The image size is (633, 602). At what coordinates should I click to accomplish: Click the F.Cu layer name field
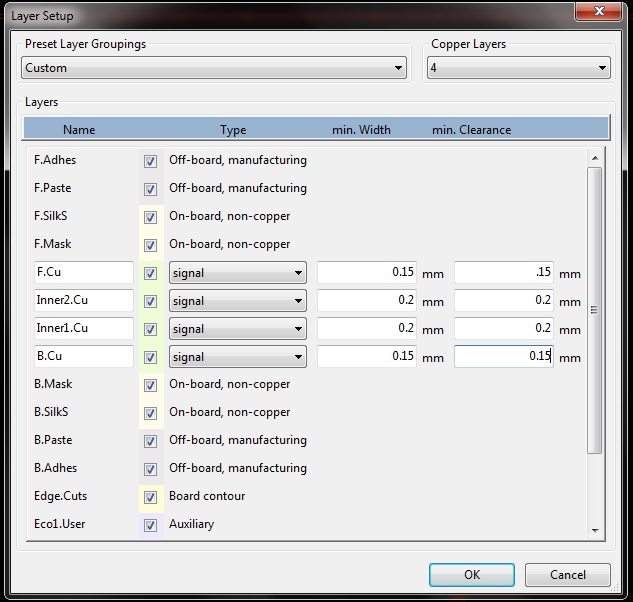[83, 273]
